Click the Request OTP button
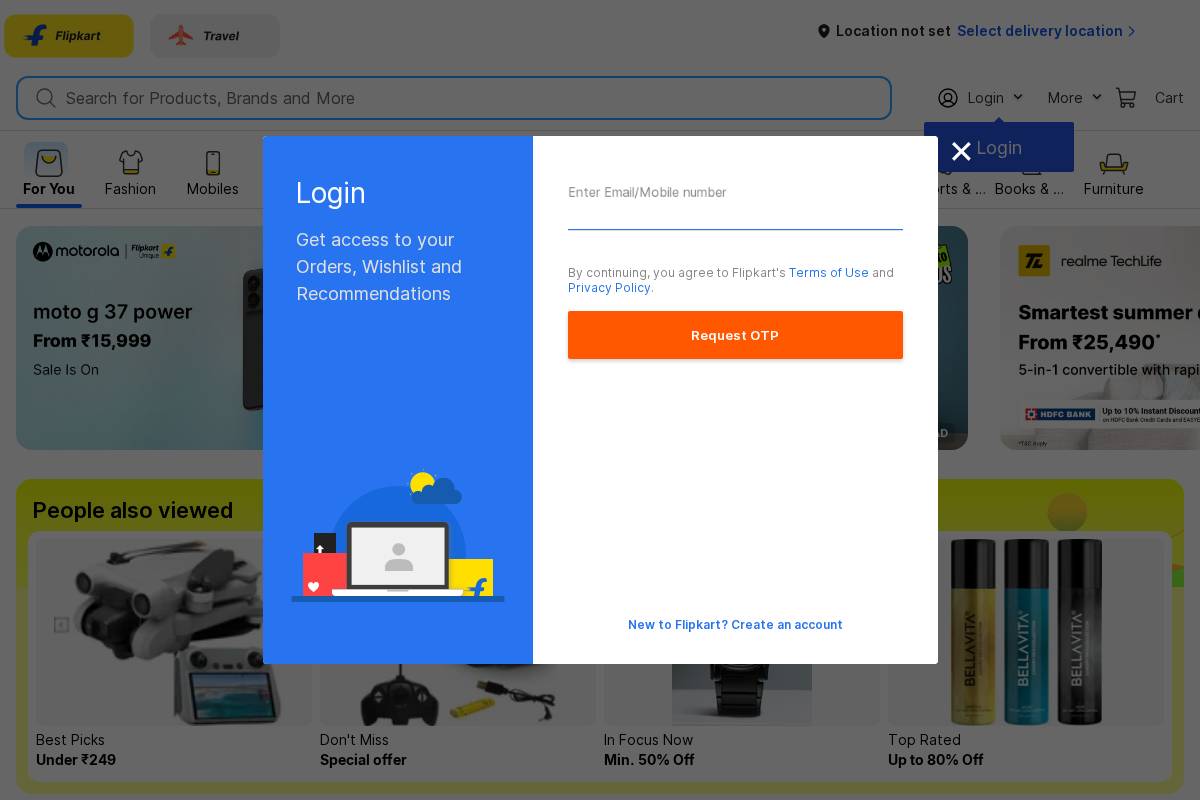This screenshot has width=1200, height=800. pyautogui.click(x=735, y=335)
